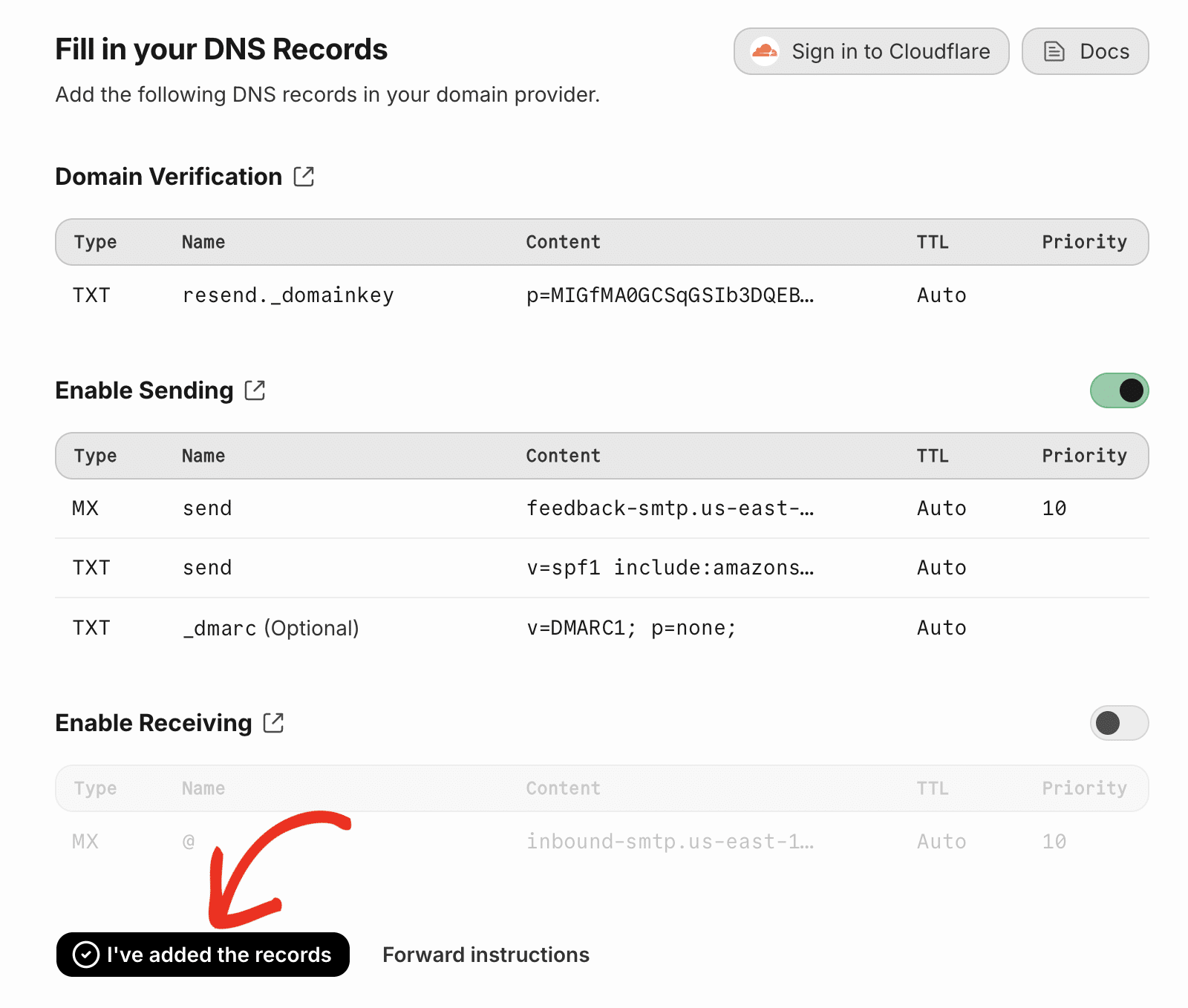
Task: Click the Docs document icon
Action: pos(1054,51)
